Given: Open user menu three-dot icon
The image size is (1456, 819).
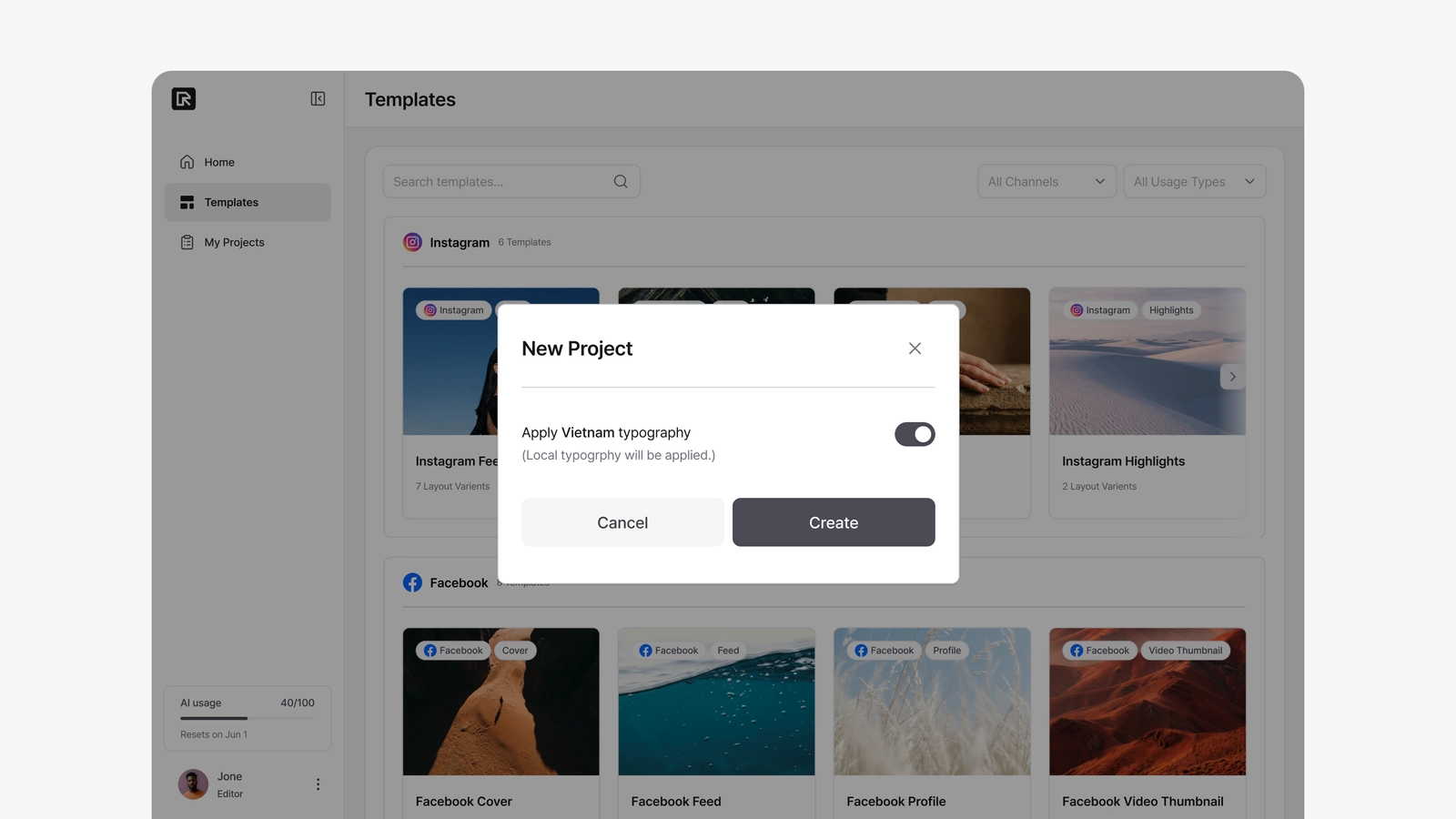Looking at the screenshot, I should (x=318, y=784).
